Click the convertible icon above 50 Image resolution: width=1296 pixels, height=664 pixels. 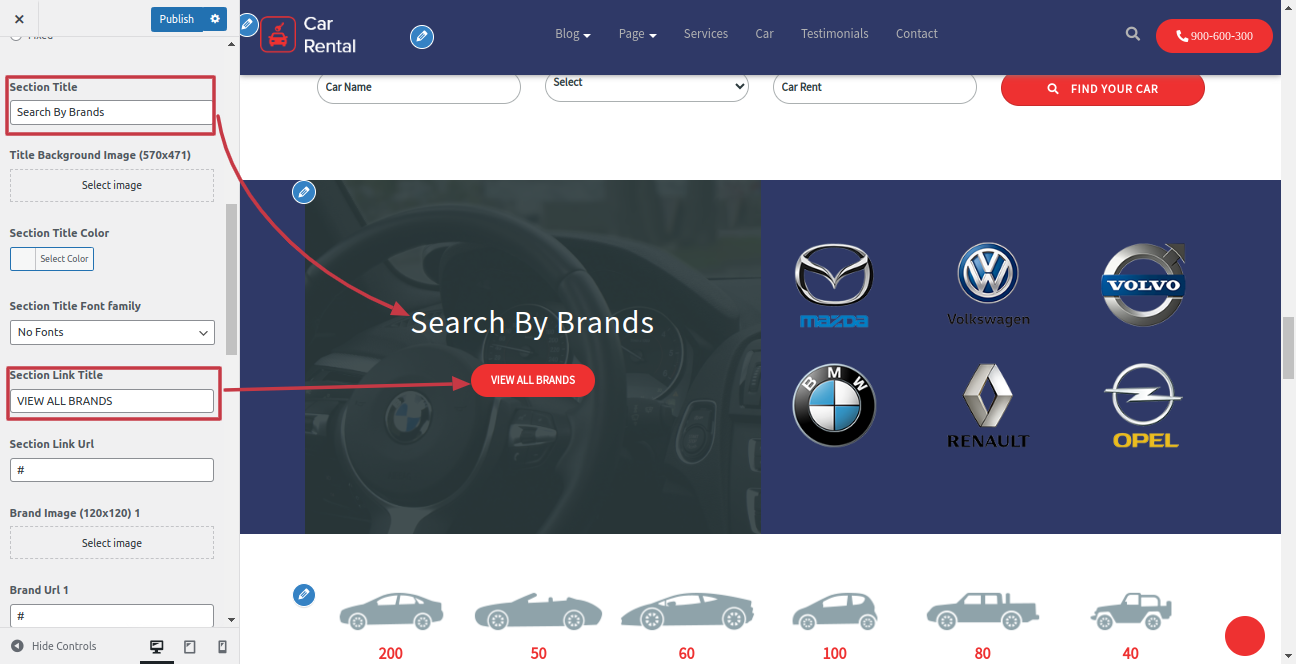point(538,611)
